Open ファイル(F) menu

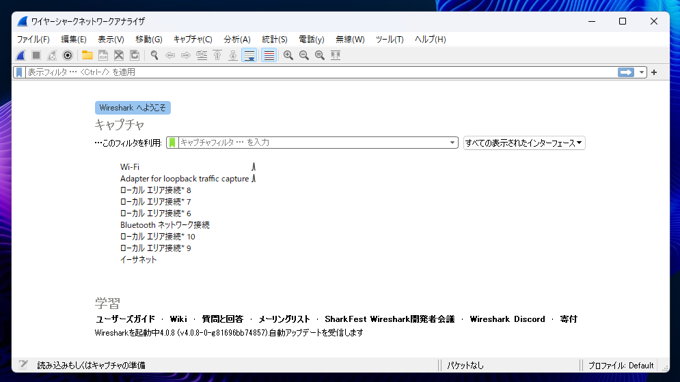(33, 39)
